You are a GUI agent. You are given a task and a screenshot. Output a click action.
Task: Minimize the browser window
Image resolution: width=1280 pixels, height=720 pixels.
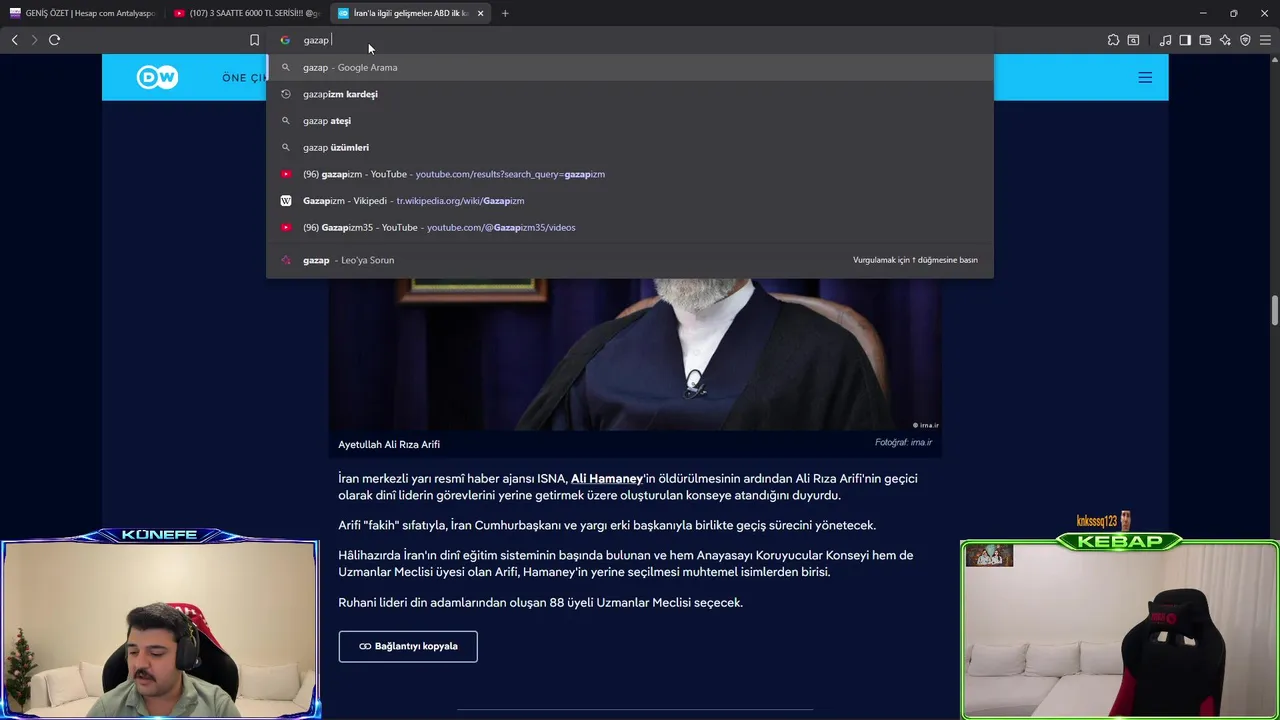point(1202,13)
